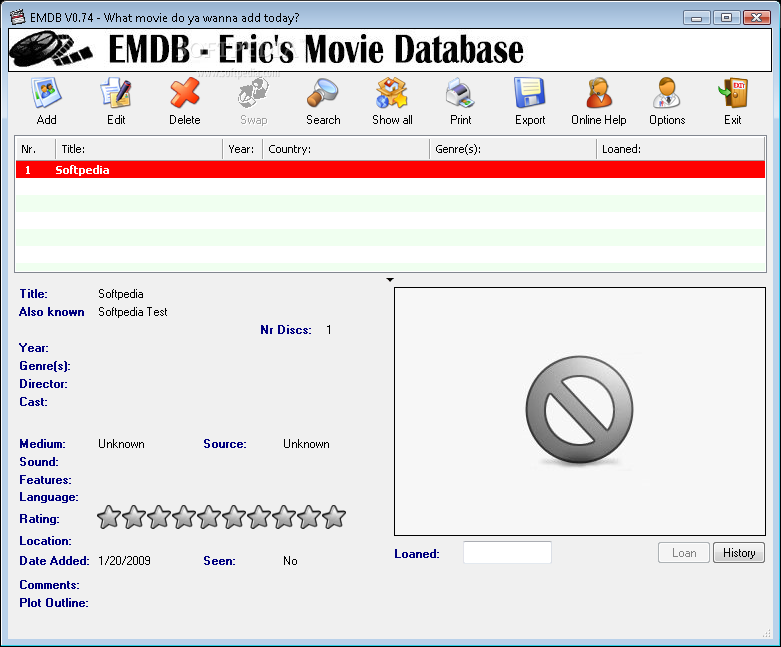Image resolution: width=781 pixels, height=647 pixels.
Task: Click the date added '1/20/2009'
Action: (124, 561)
